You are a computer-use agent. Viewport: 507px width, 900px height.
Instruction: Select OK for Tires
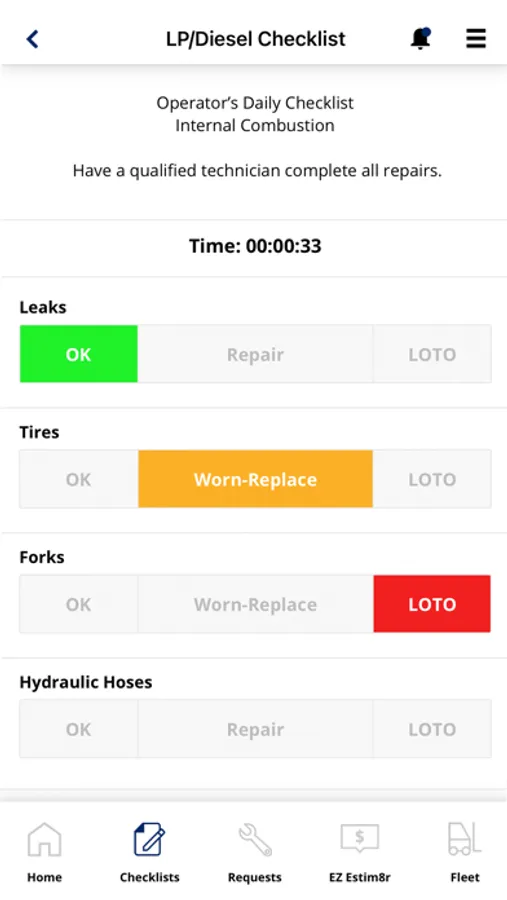coord(79,479)
